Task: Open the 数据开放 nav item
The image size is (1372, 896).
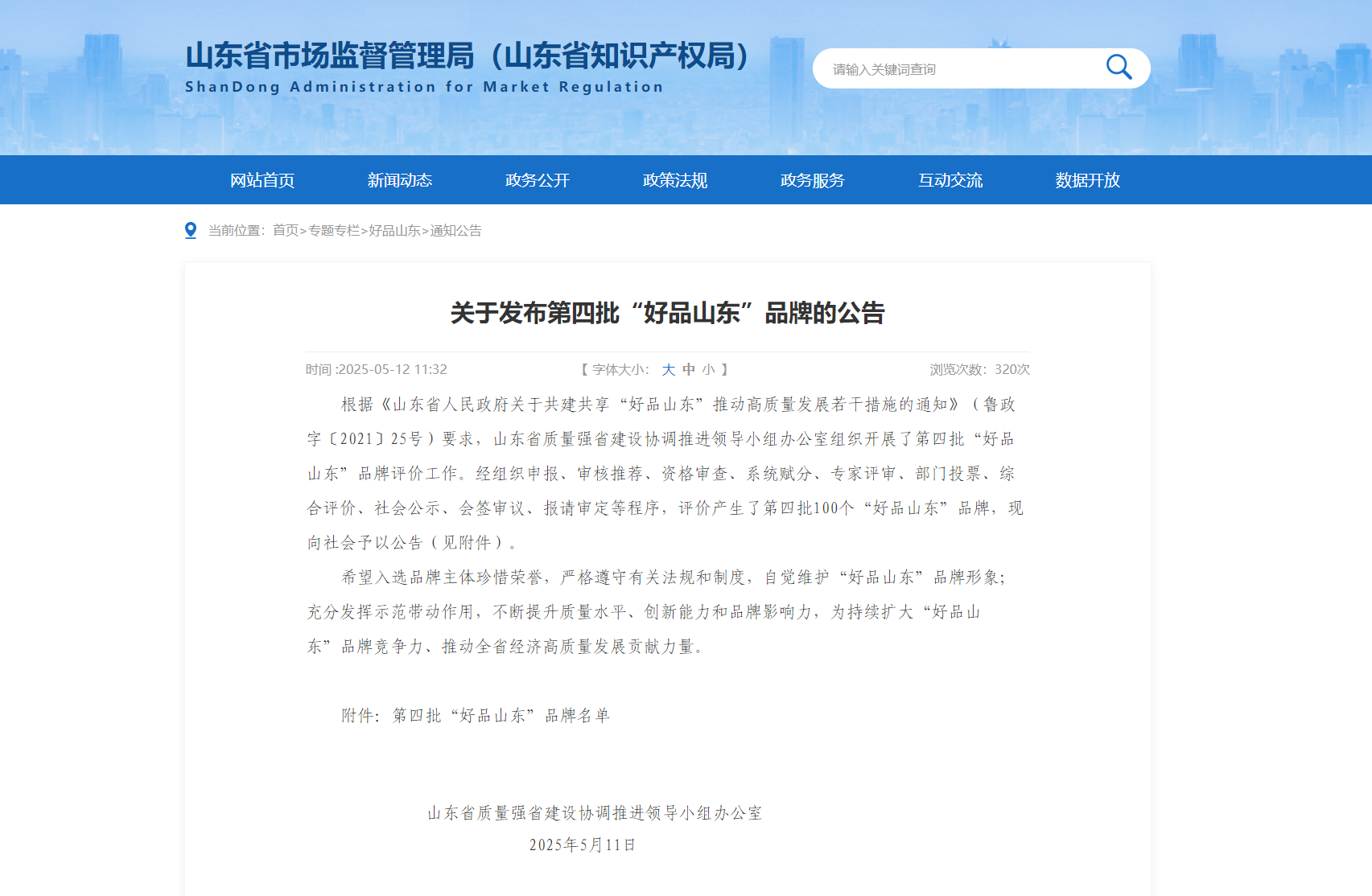Action: (1088, 180)
